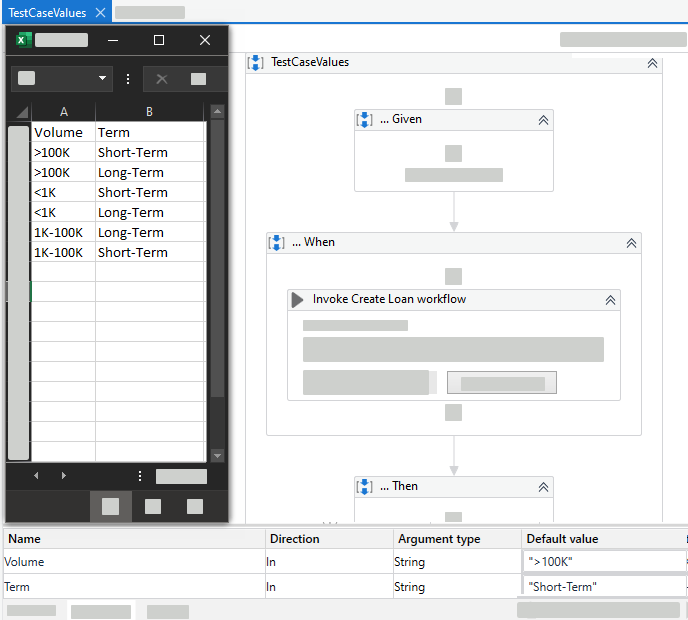Select the second >100K cell in column A

63,172
